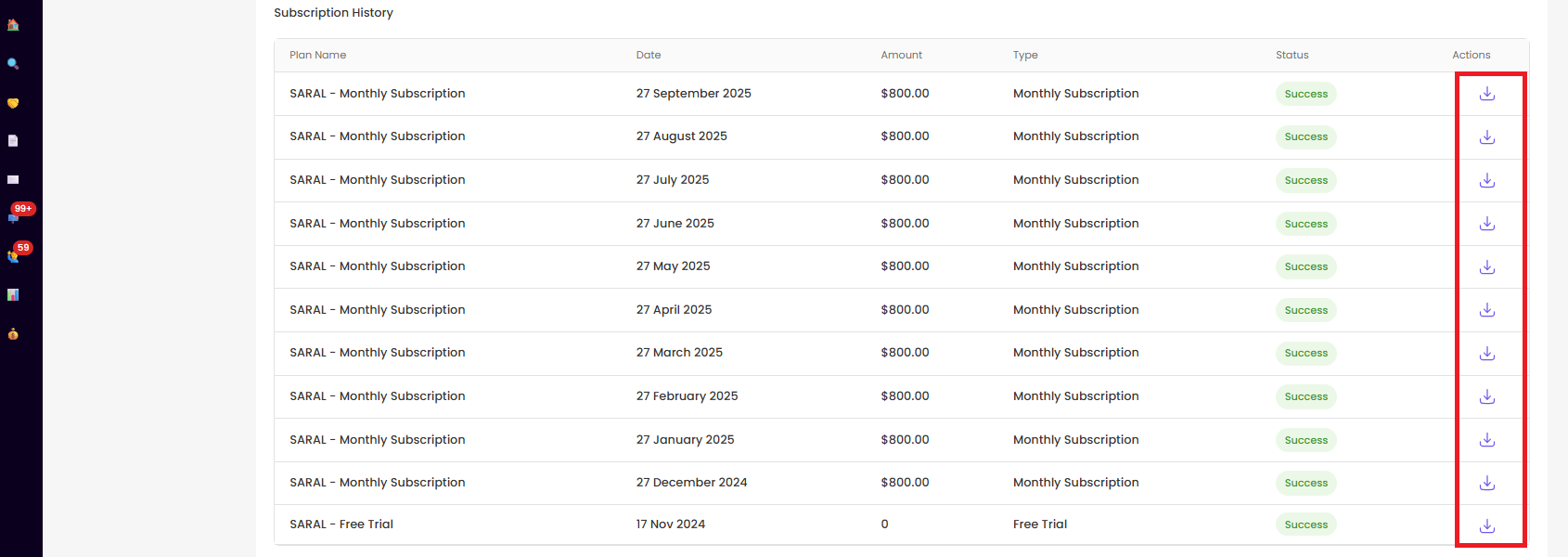
Task: Download the 27 January 2025 invoice
Action: click(1486, 440)
